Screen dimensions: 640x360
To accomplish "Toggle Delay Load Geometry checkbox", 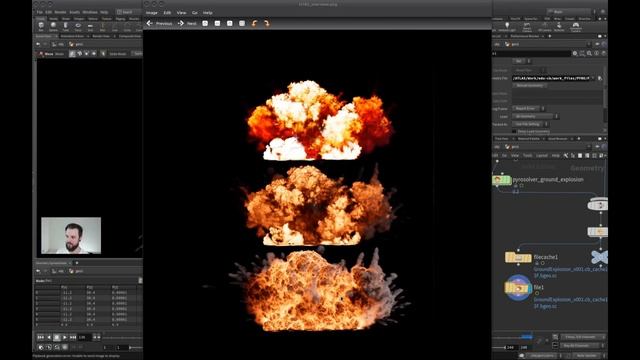I will point(514,131).
